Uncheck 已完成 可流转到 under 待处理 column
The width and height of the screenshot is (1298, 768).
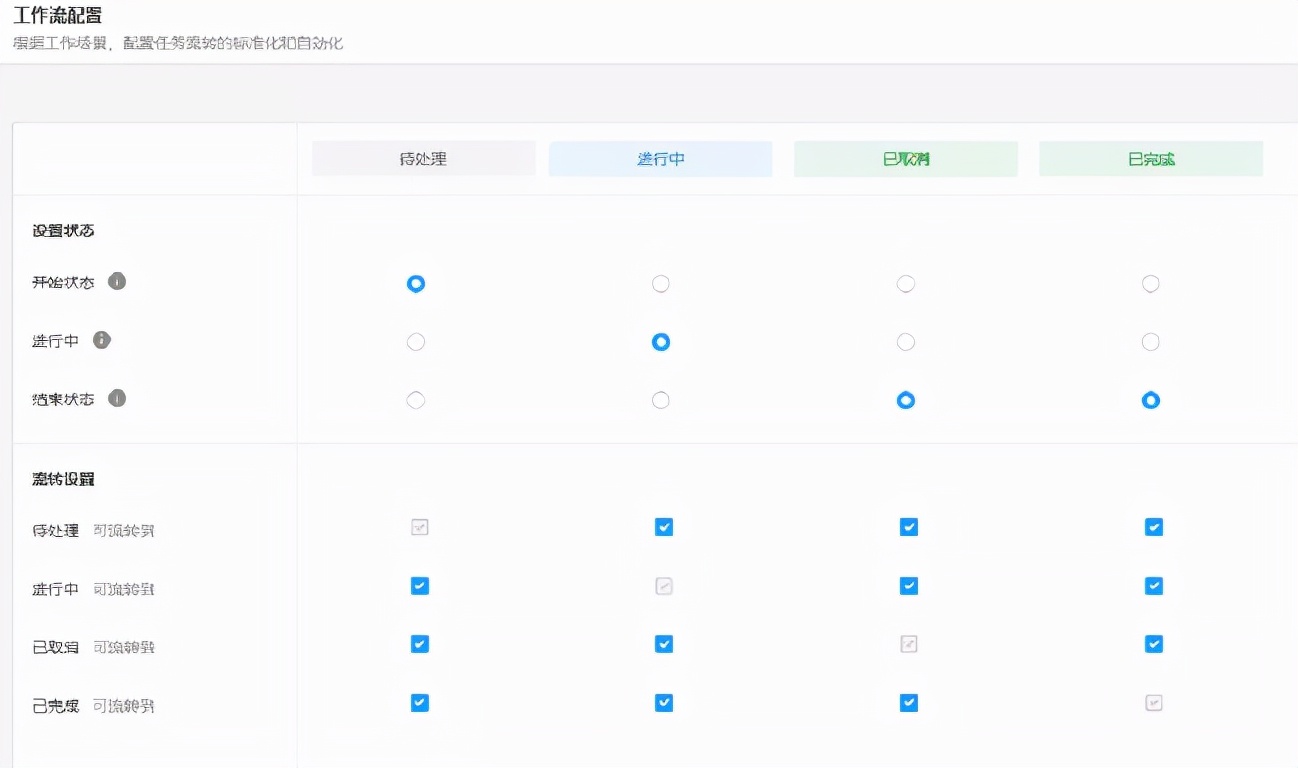coord(419,703)
